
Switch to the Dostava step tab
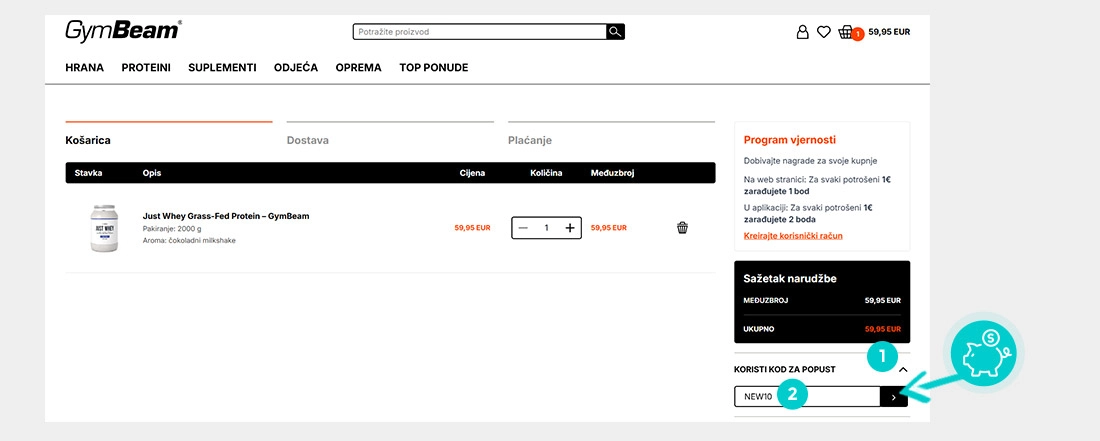point(308,140)
